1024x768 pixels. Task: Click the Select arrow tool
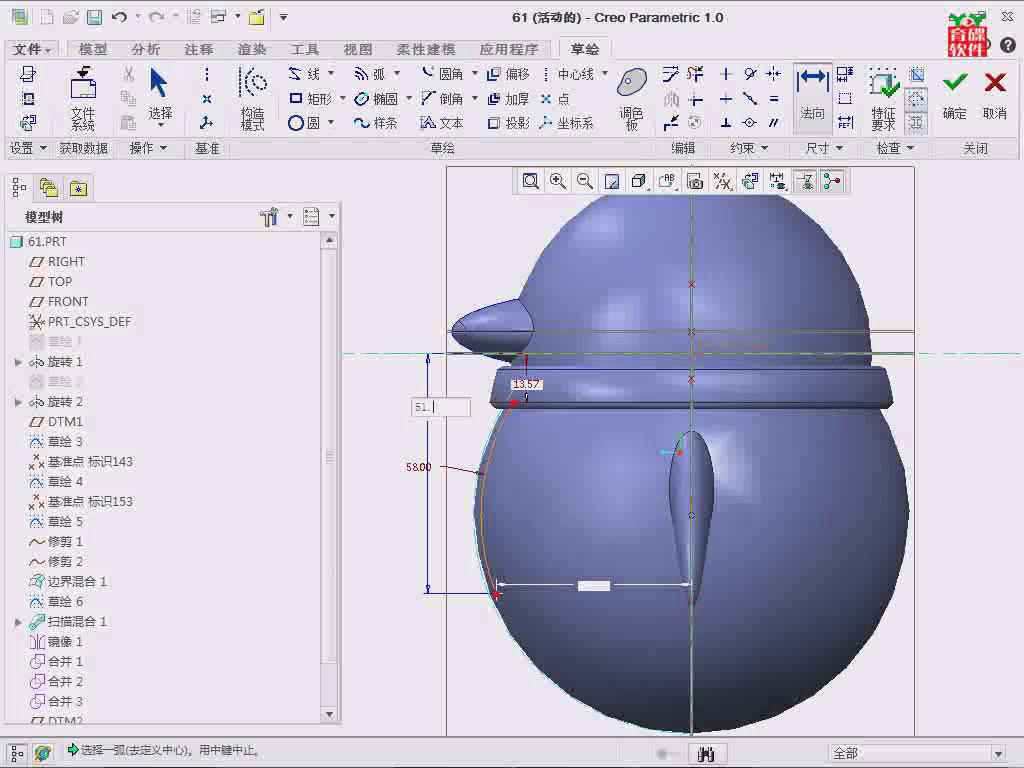pyautogui.click(x=159, y=95)
